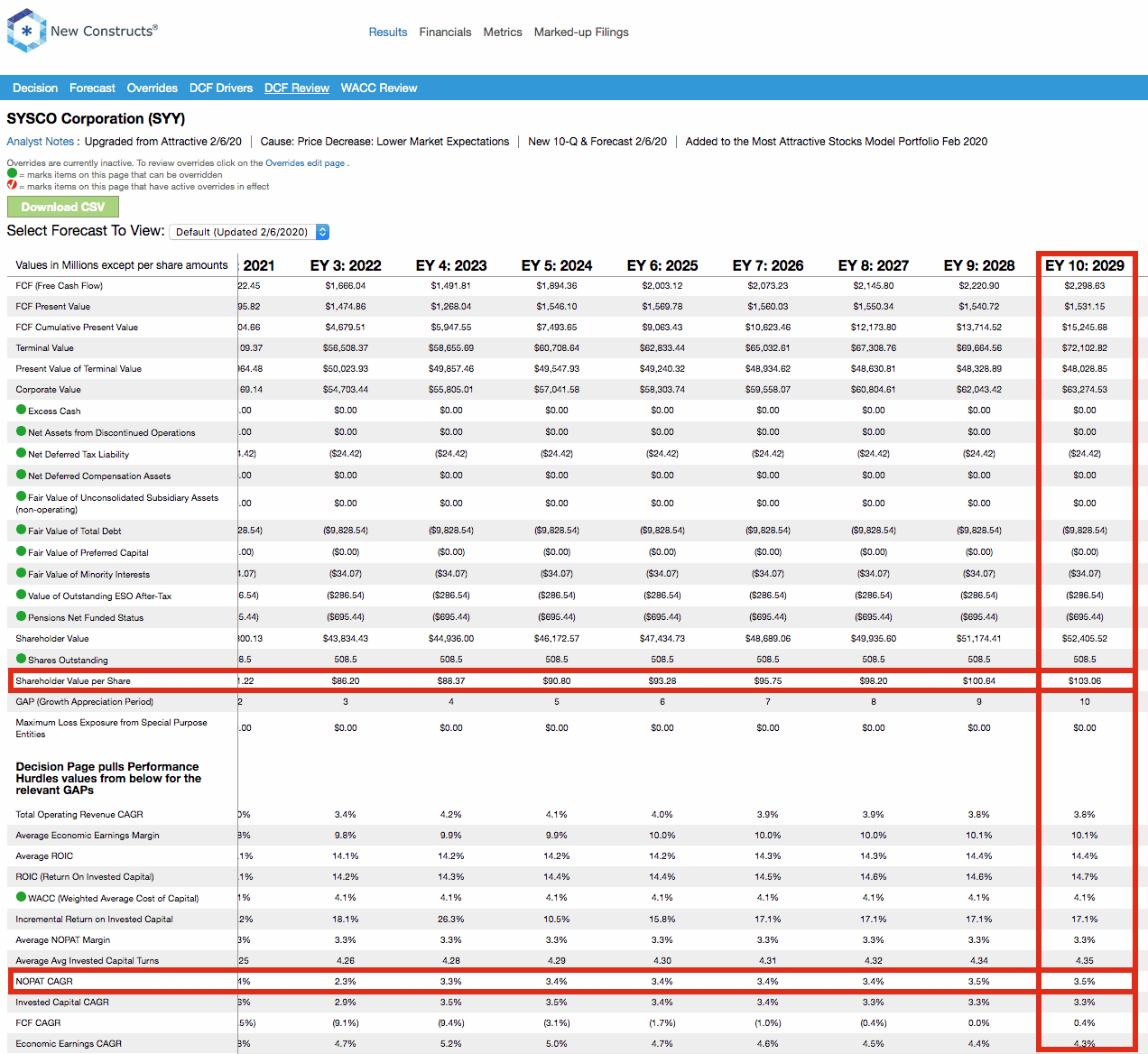Click the 26.3% Incremental Return value
1148x1054 pixels.
point(451,920)
